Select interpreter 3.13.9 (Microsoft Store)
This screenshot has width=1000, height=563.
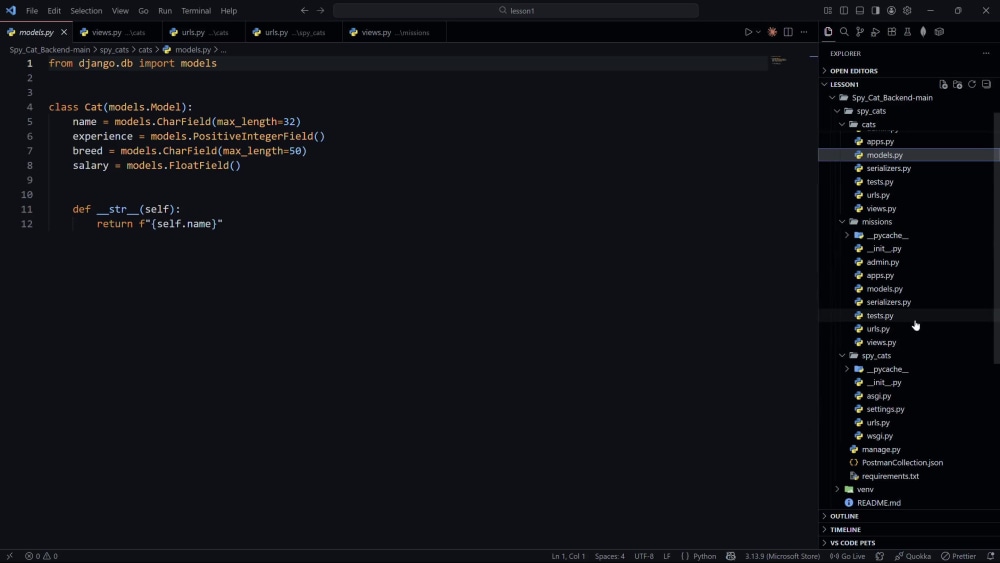[x=783, y=556]
